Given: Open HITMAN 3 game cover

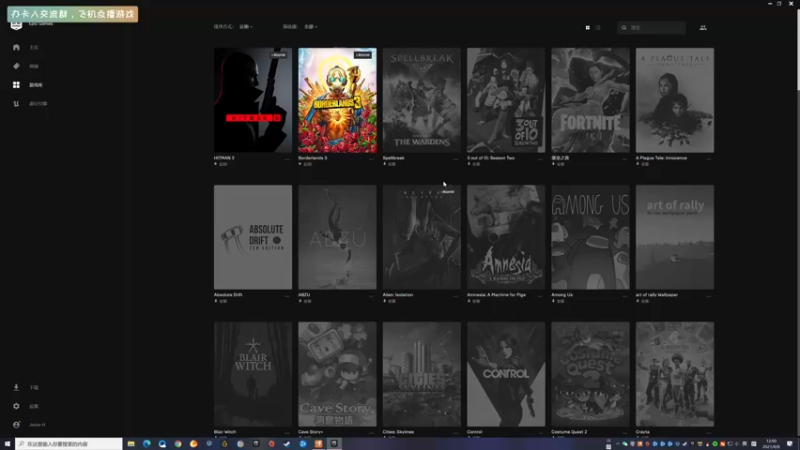Looking at the screenshot, I should 253,100.
